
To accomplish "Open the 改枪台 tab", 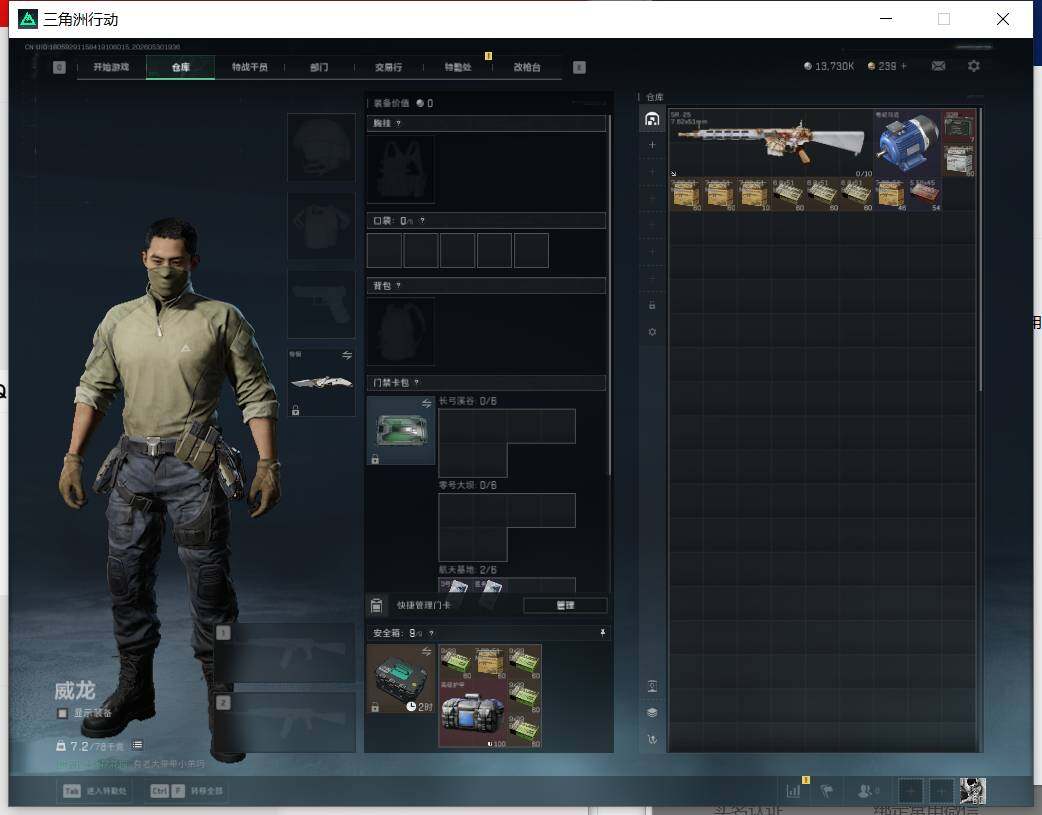I will 527,67.
